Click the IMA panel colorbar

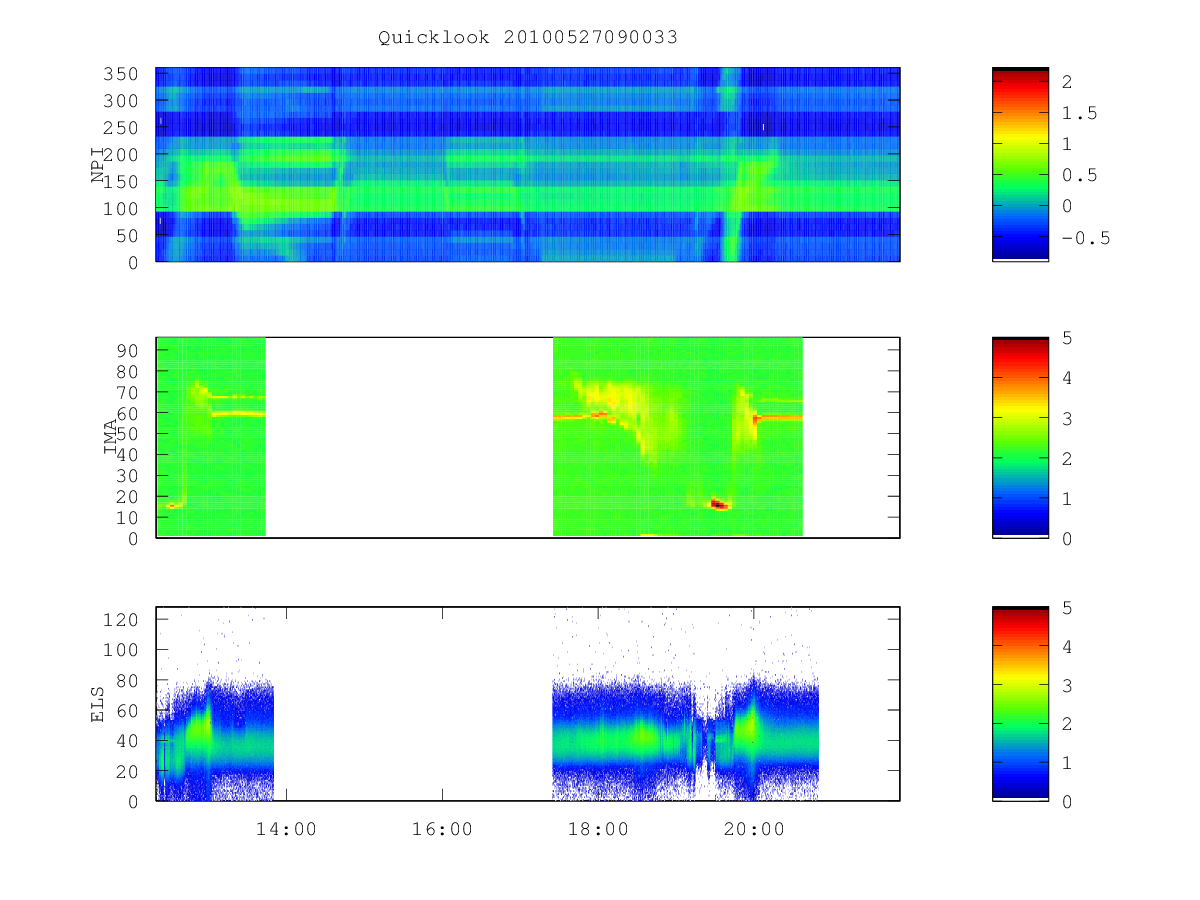point(1020,437)
